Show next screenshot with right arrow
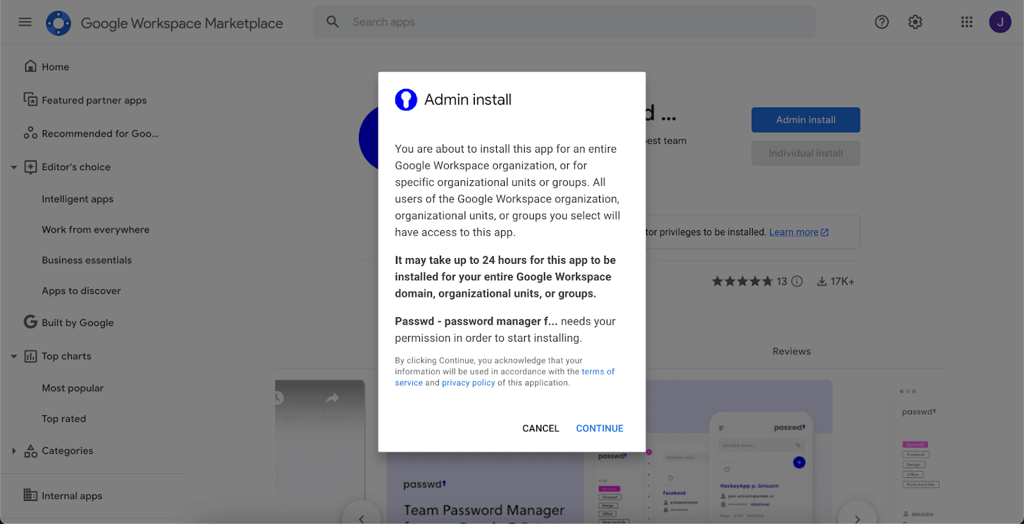Viewport: 1024px width, 524px height. click(x=857, y=519)
